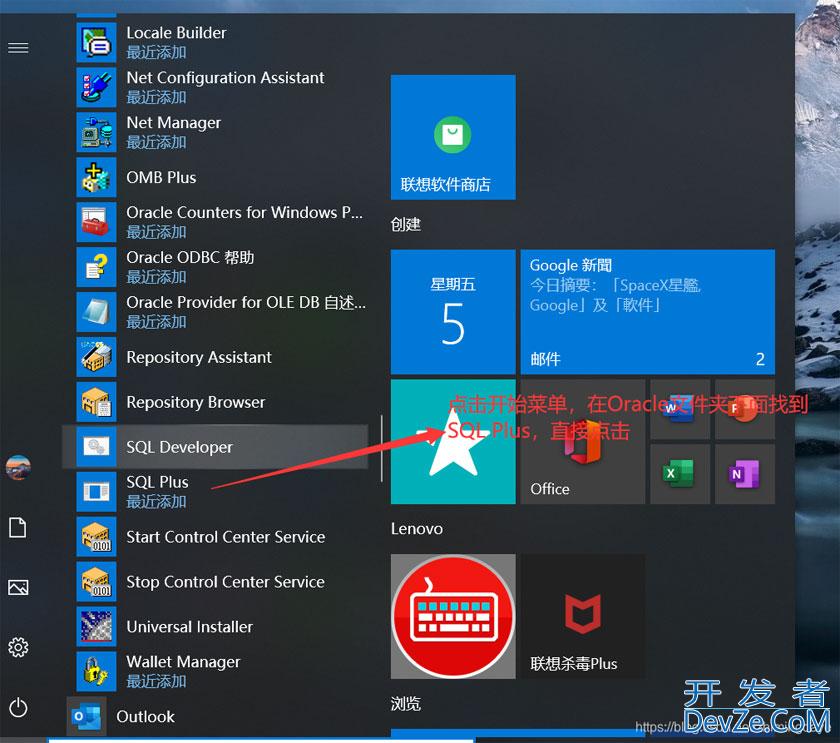Click Stop Control Center Service icon
Screen dimensions: 840x743
[96, 582]
